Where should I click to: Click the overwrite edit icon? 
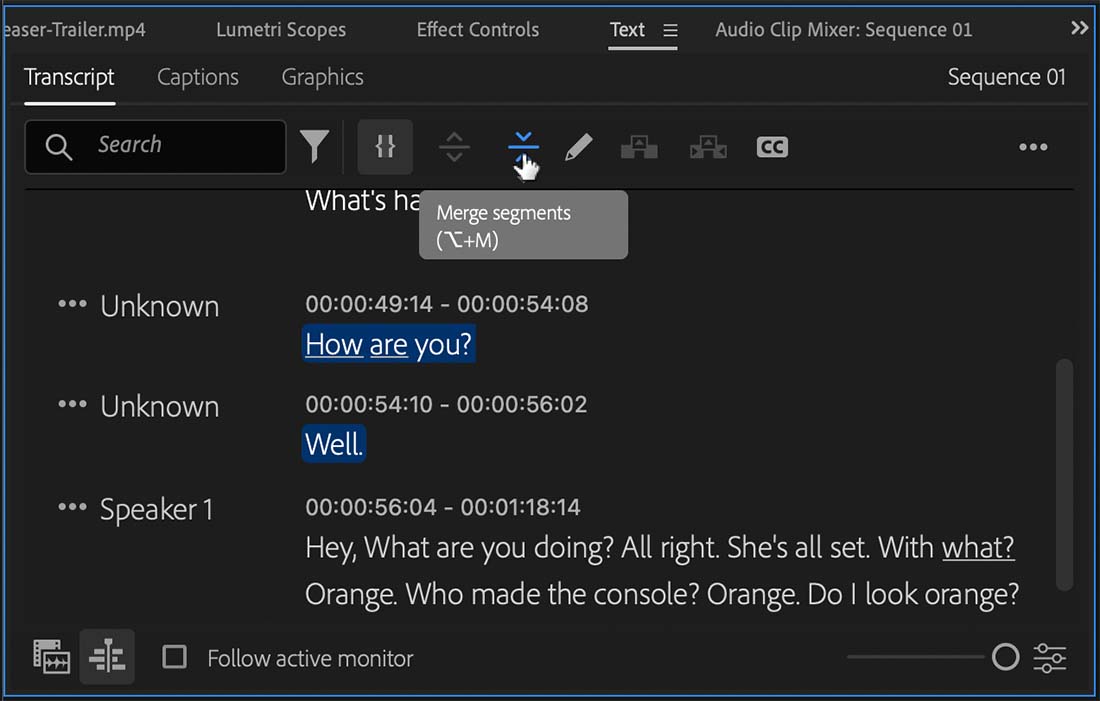[708, 147]
